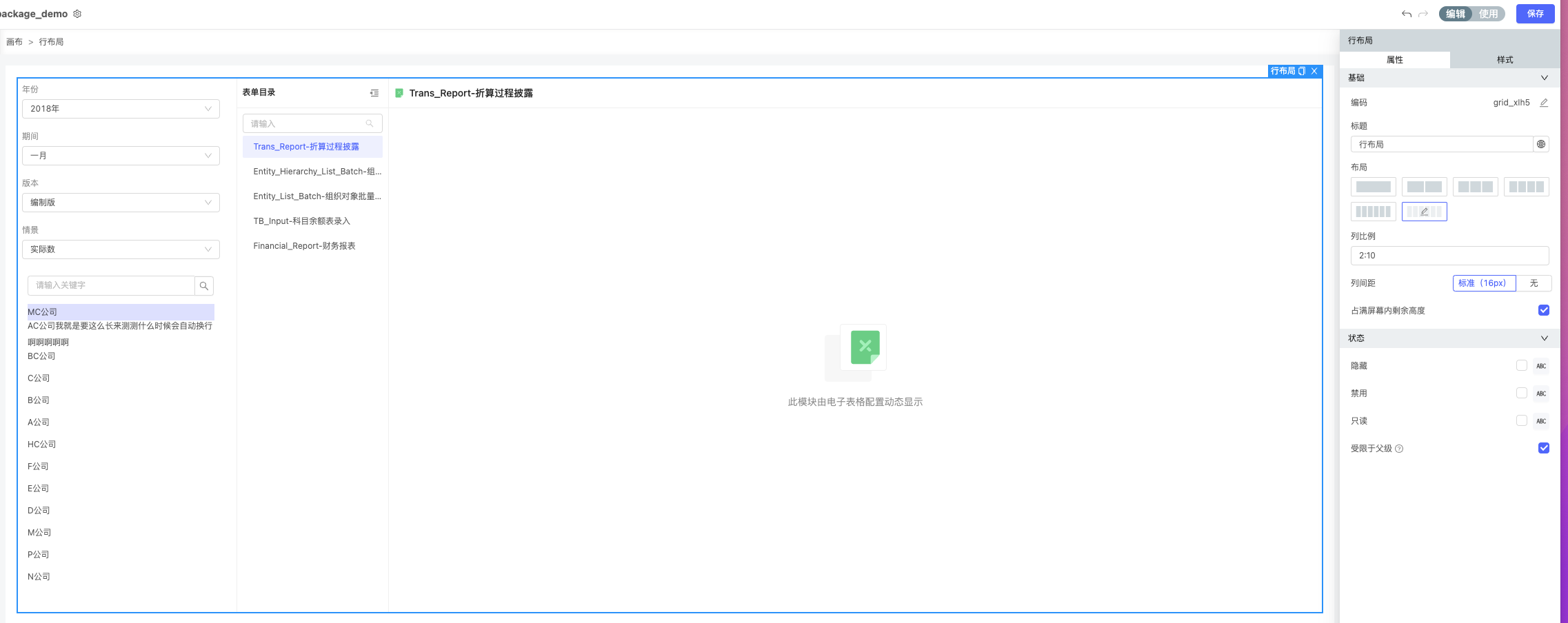The image size is (1568, 623).
Task: Open settings gear next to package_demo
Action: click(77, 14)
